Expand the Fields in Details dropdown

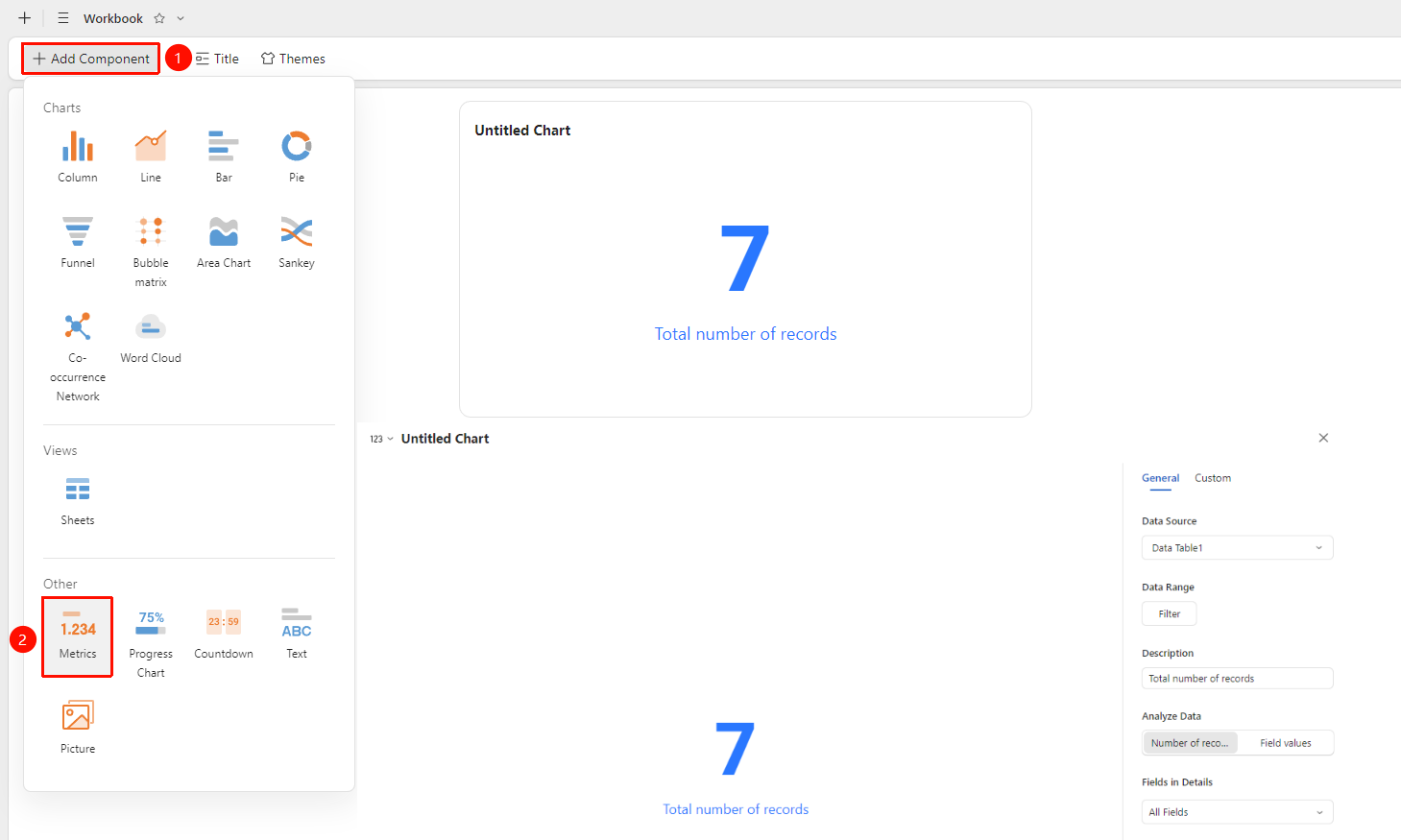click(1237, 812)
